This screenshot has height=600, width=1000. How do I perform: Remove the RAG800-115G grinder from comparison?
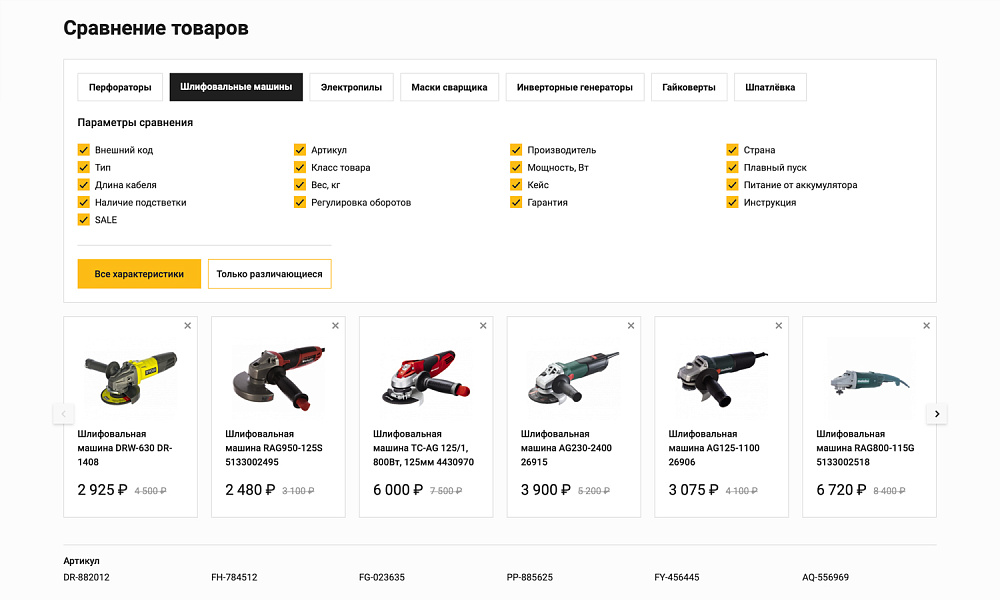pyautogui.click(x=926, y=325)
